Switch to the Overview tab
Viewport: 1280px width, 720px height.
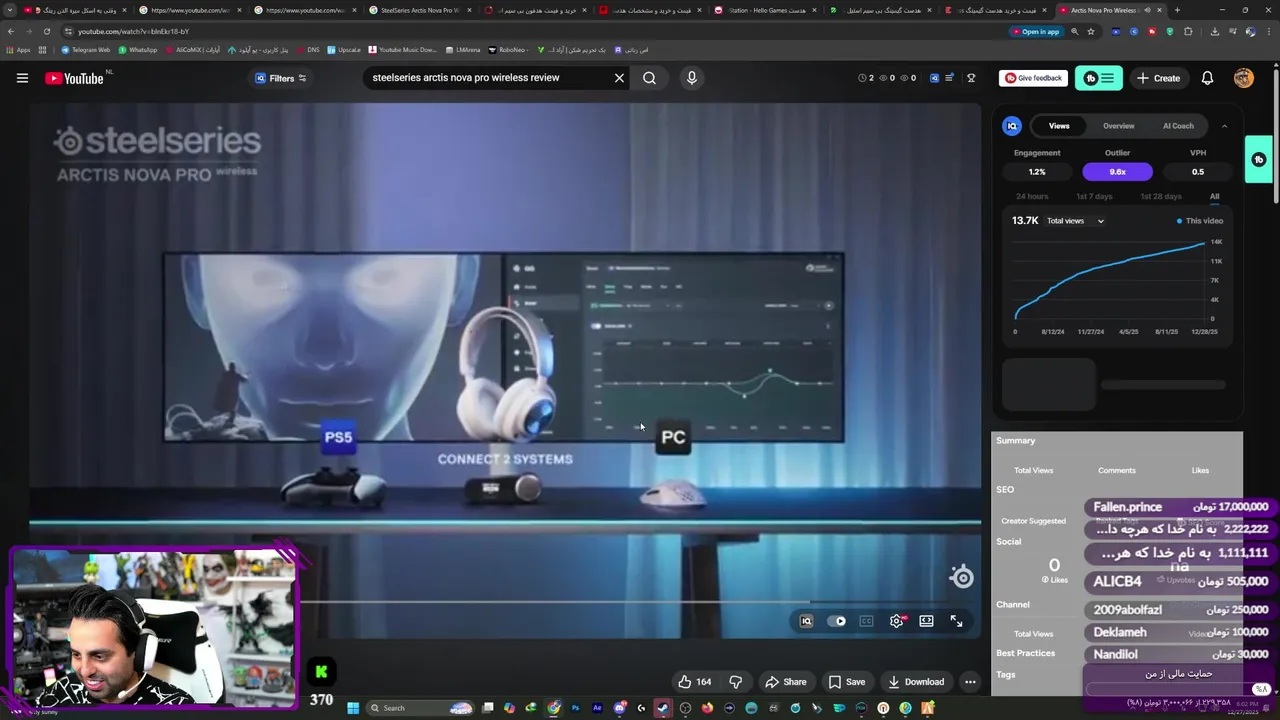pyautogui.click(x=1118, y=126)
